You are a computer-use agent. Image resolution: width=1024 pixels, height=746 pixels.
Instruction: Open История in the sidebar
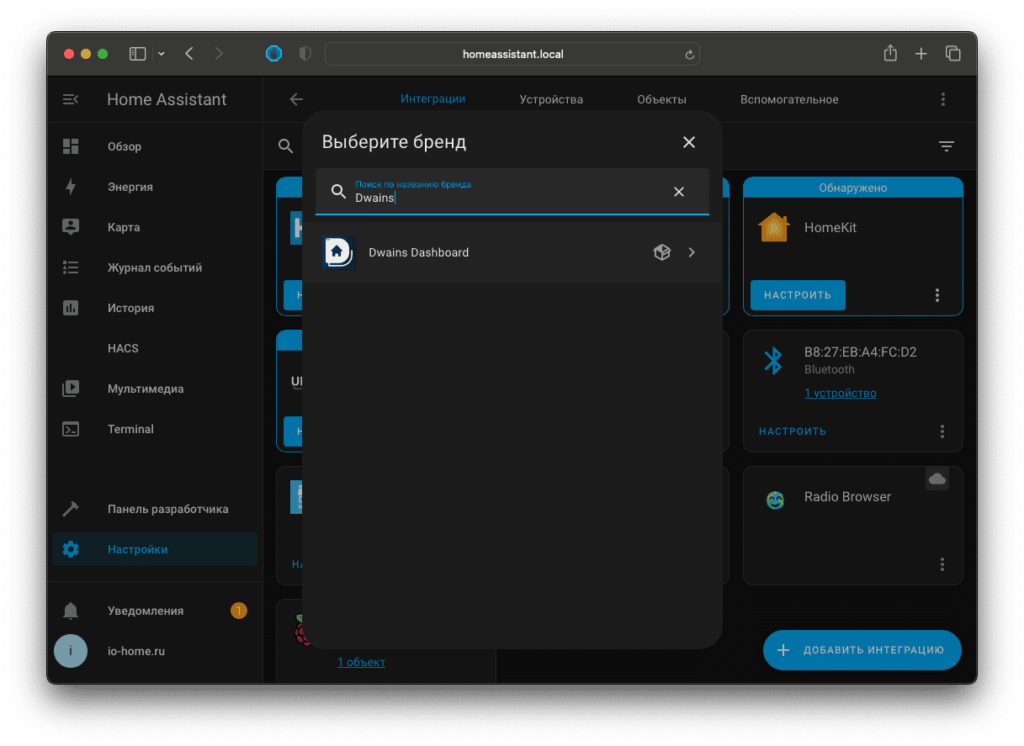tap(155, 308)
